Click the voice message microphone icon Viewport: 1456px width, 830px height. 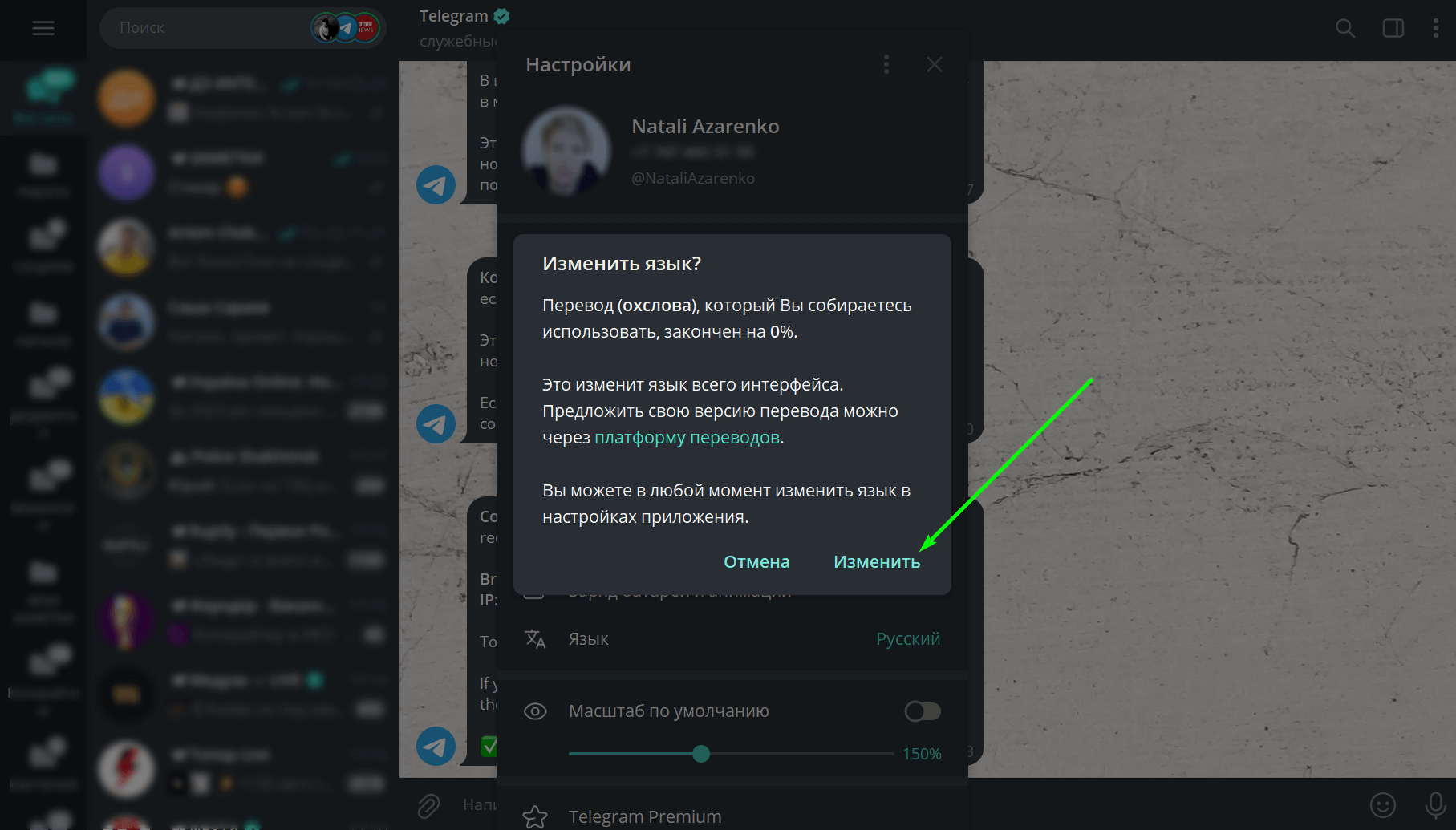pos(1435,805)
